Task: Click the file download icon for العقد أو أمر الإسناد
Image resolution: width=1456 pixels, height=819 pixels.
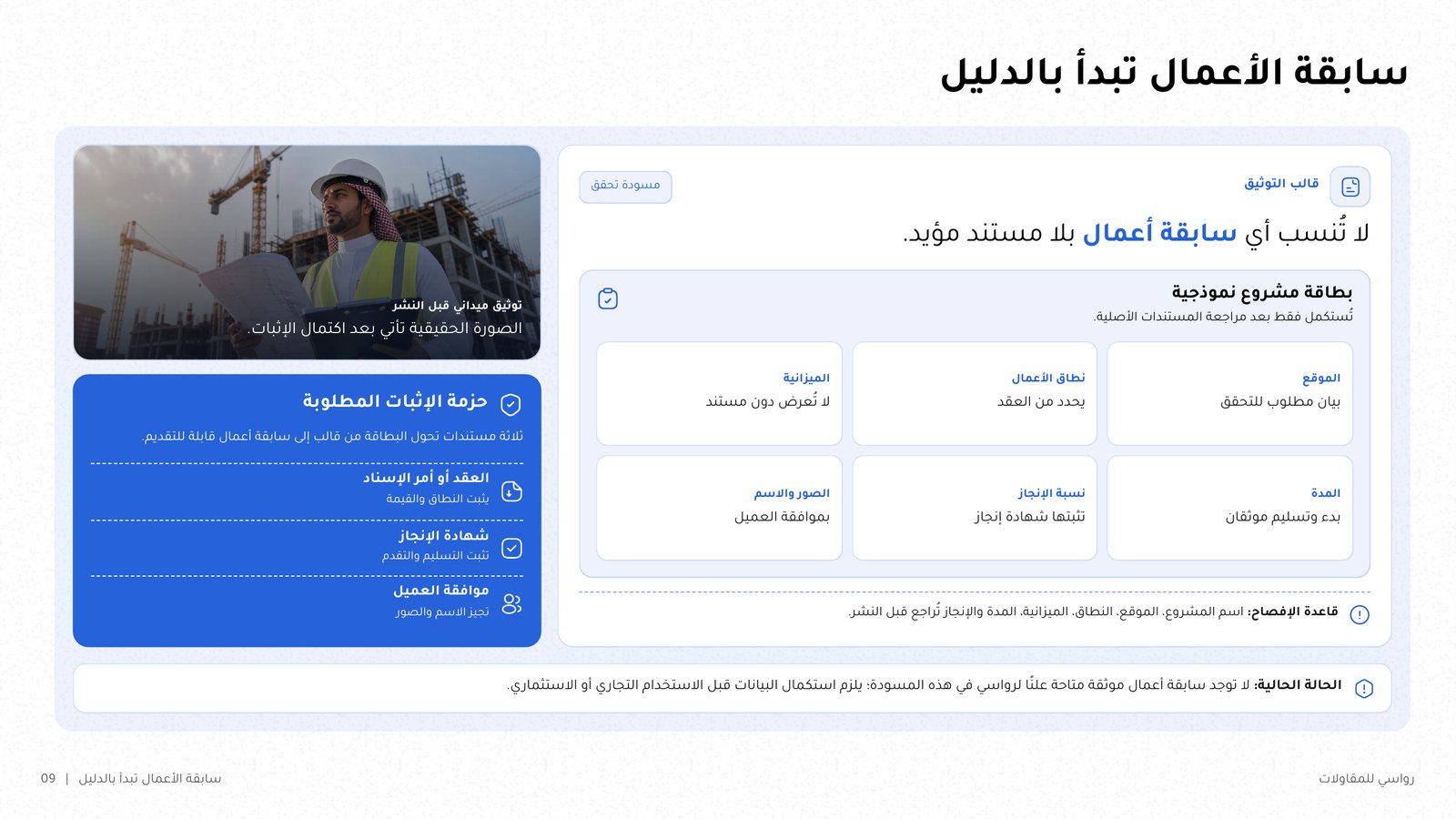Action: click(x=511, y=491)
